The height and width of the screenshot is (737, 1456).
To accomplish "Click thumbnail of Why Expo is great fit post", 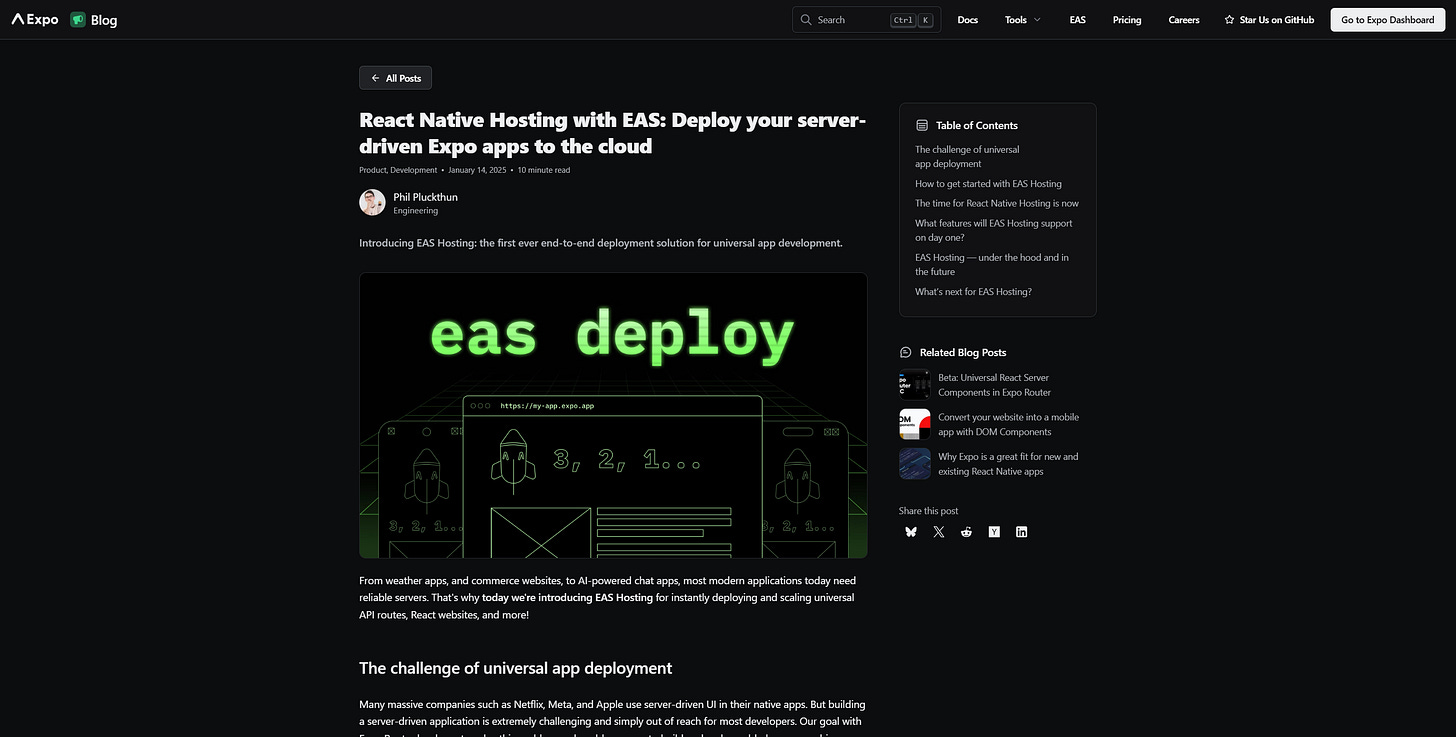I will click(914, 464).
